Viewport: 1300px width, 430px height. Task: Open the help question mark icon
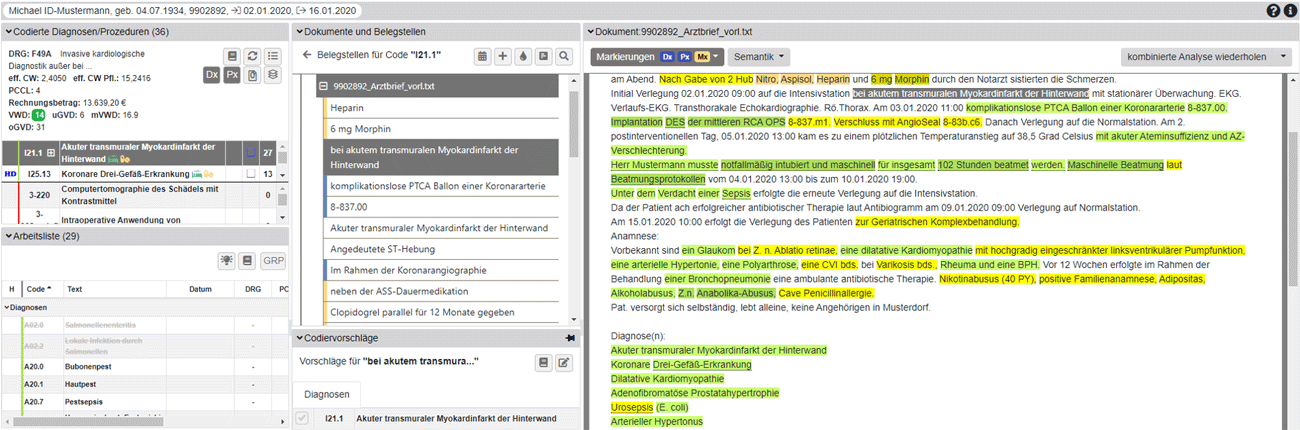pos(1273,10)
